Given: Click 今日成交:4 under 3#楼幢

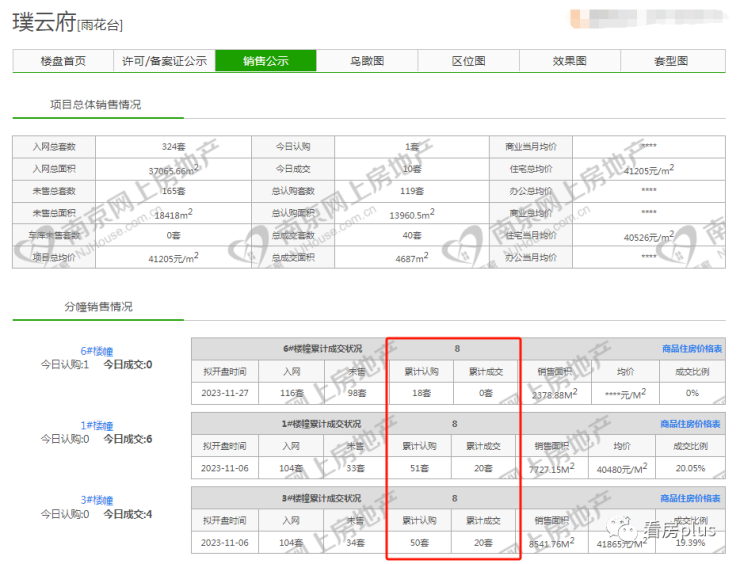Looking at the screenshot, I should [128, 514].
